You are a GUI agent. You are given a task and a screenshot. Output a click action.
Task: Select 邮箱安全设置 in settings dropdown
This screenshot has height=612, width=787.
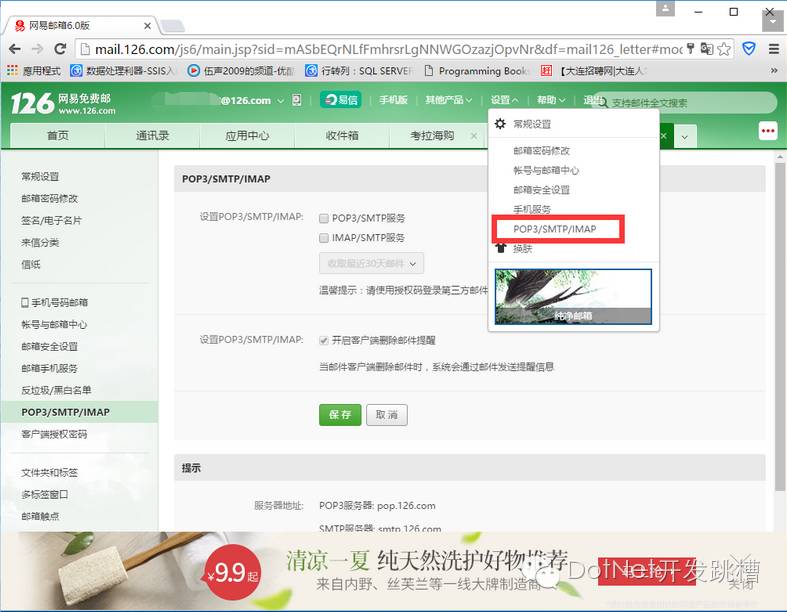[x=541, y=190]
